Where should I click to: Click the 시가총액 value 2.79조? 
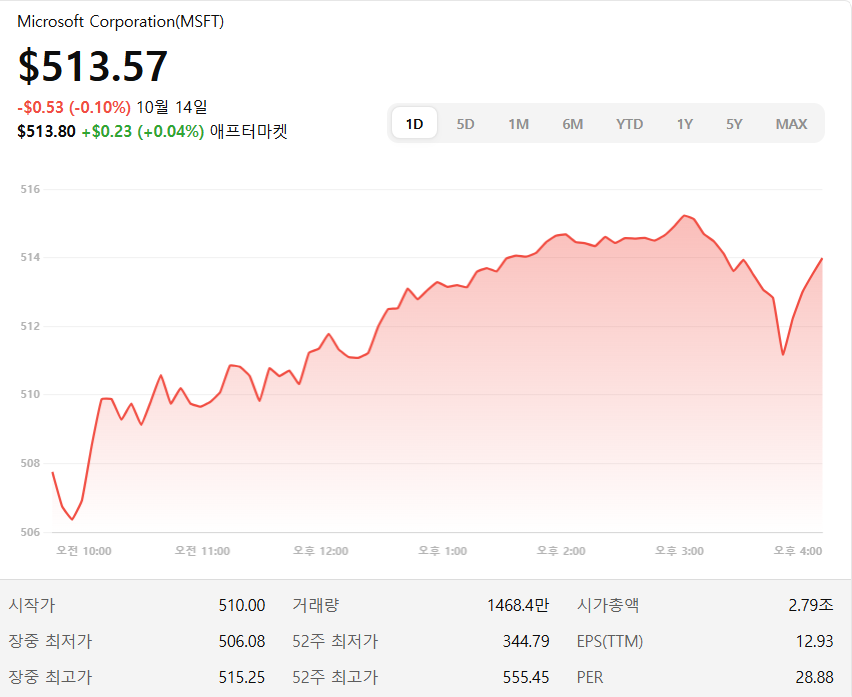[810, 605]
